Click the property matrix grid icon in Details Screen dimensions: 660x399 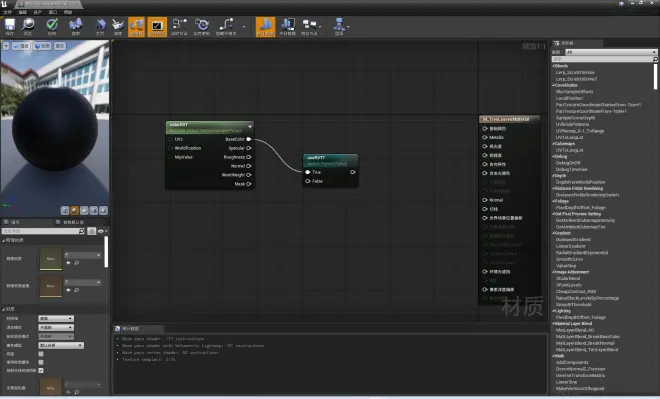(91, 231)
